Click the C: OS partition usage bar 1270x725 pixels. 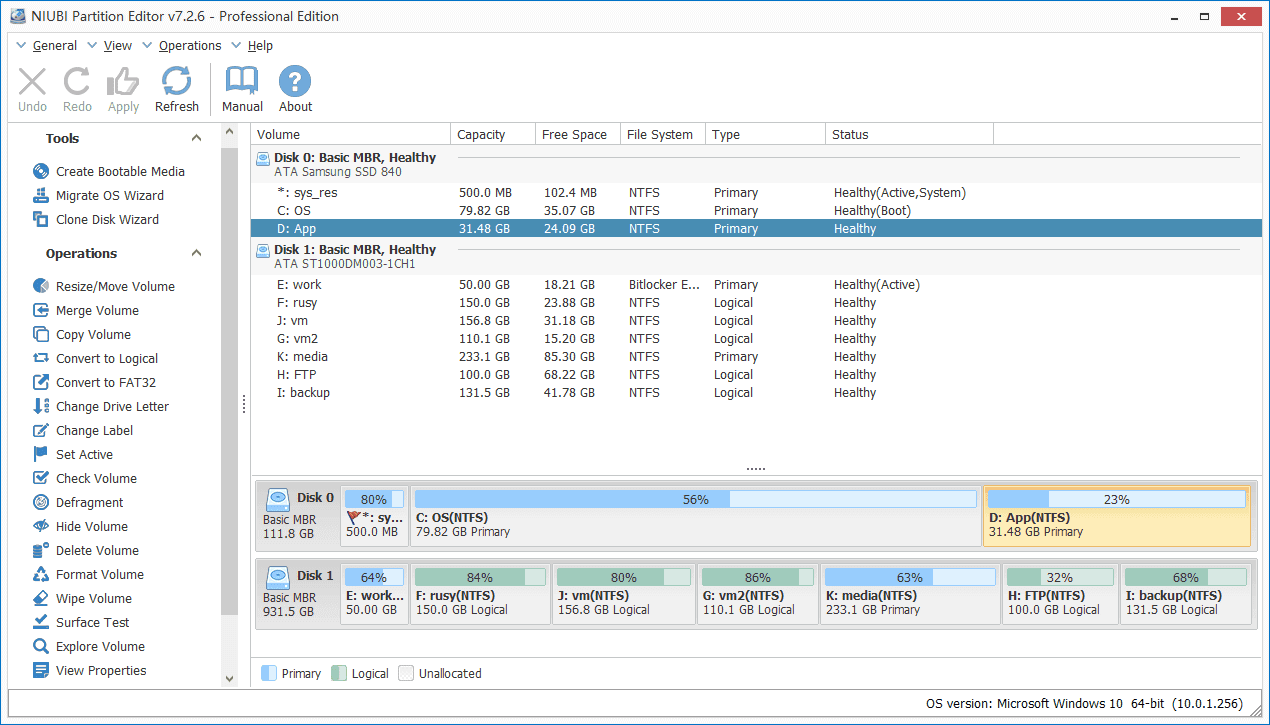(695, 499)
